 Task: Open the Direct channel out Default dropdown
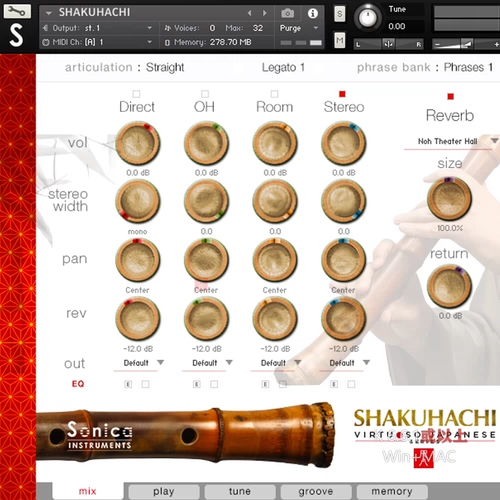[139, 363]
